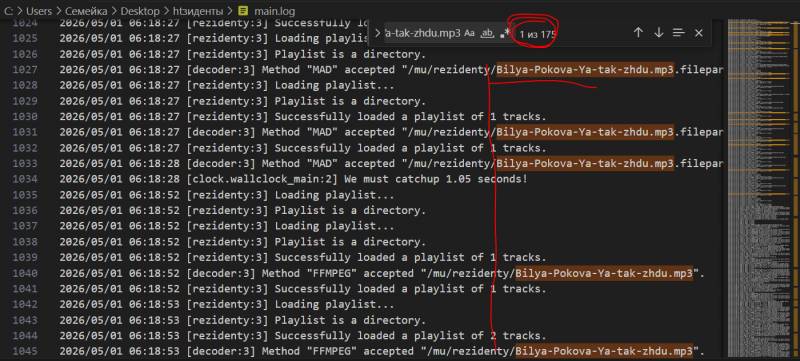Image resolution: width=800 pixels, height=361 pixels.
Task: Click line number 1038 in the gutter
Action: 25,242
